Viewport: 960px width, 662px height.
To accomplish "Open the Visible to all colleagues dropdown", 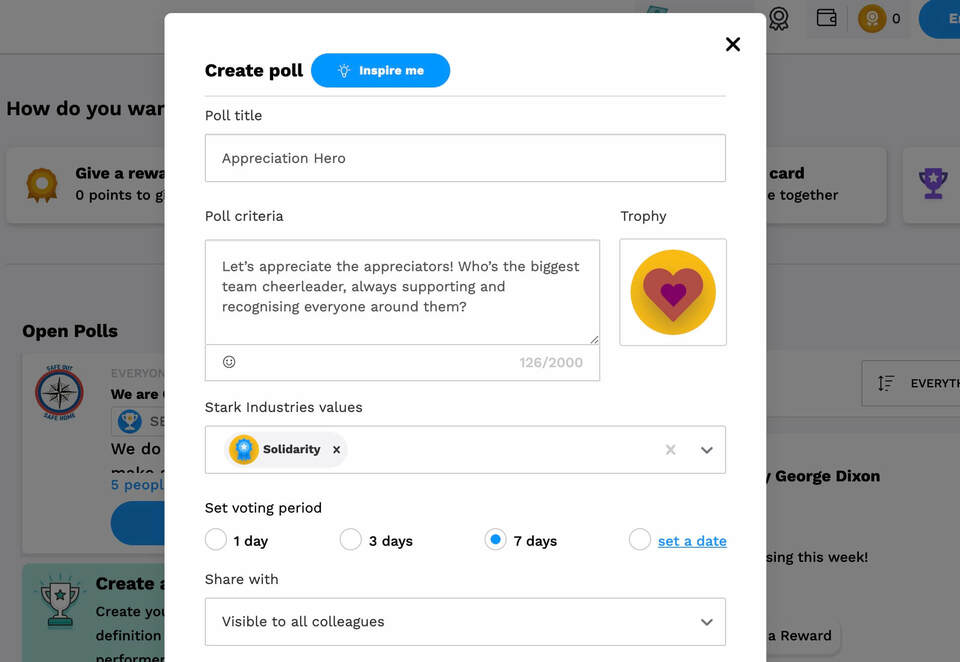I will [465, 621].
